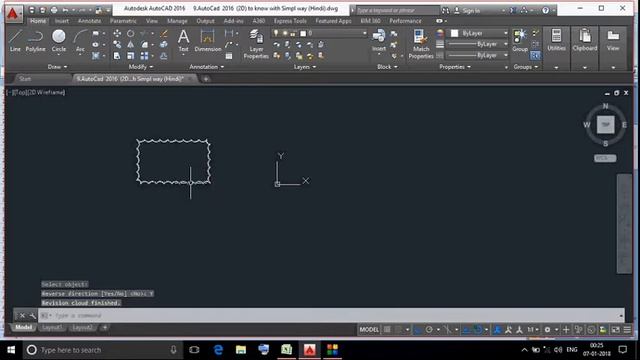This screenshot has height=360, width=640.
Task: Insert a Table from Annotation panel
Action: click(229, 56)
